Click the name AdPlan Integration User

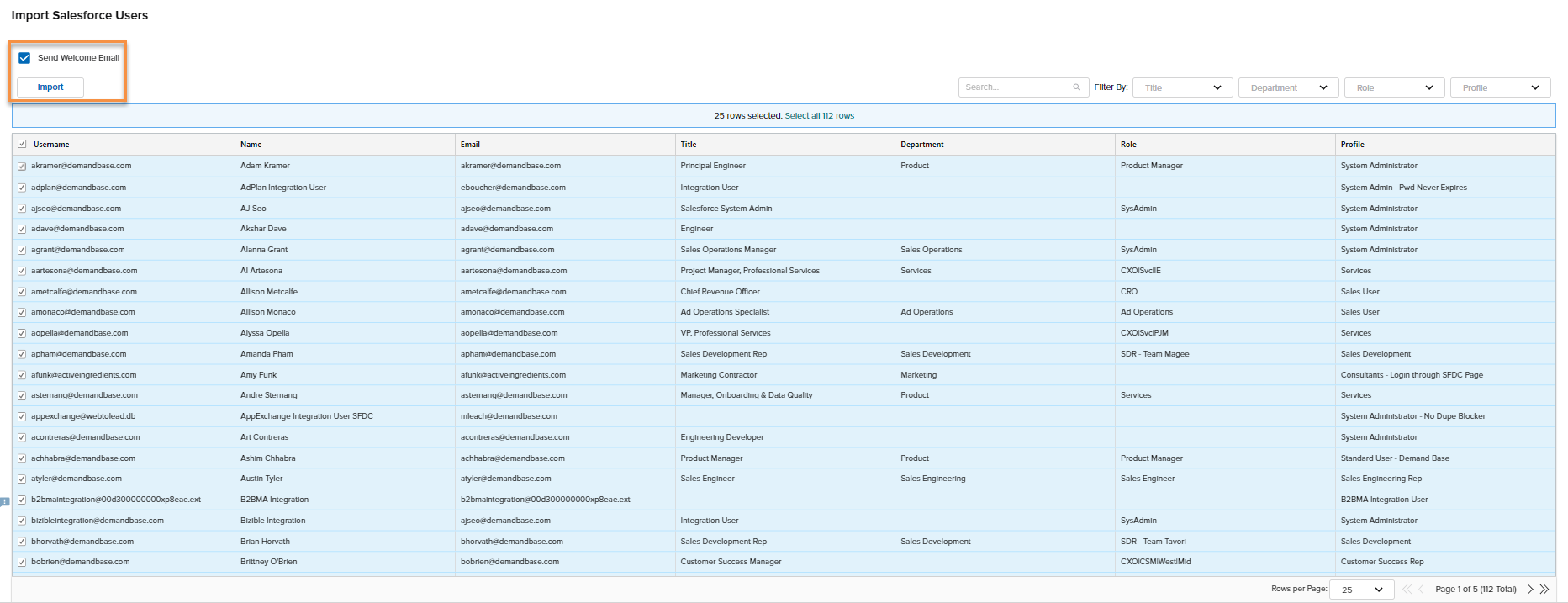(283, 188)
